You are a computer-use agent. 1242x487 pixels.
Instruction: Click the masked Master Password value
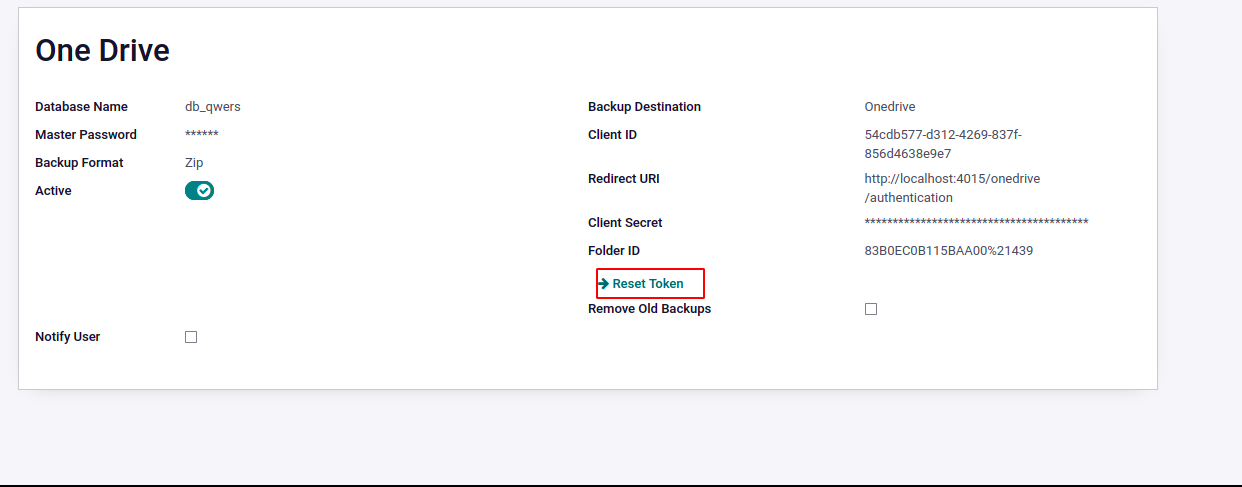click(202, 135)
